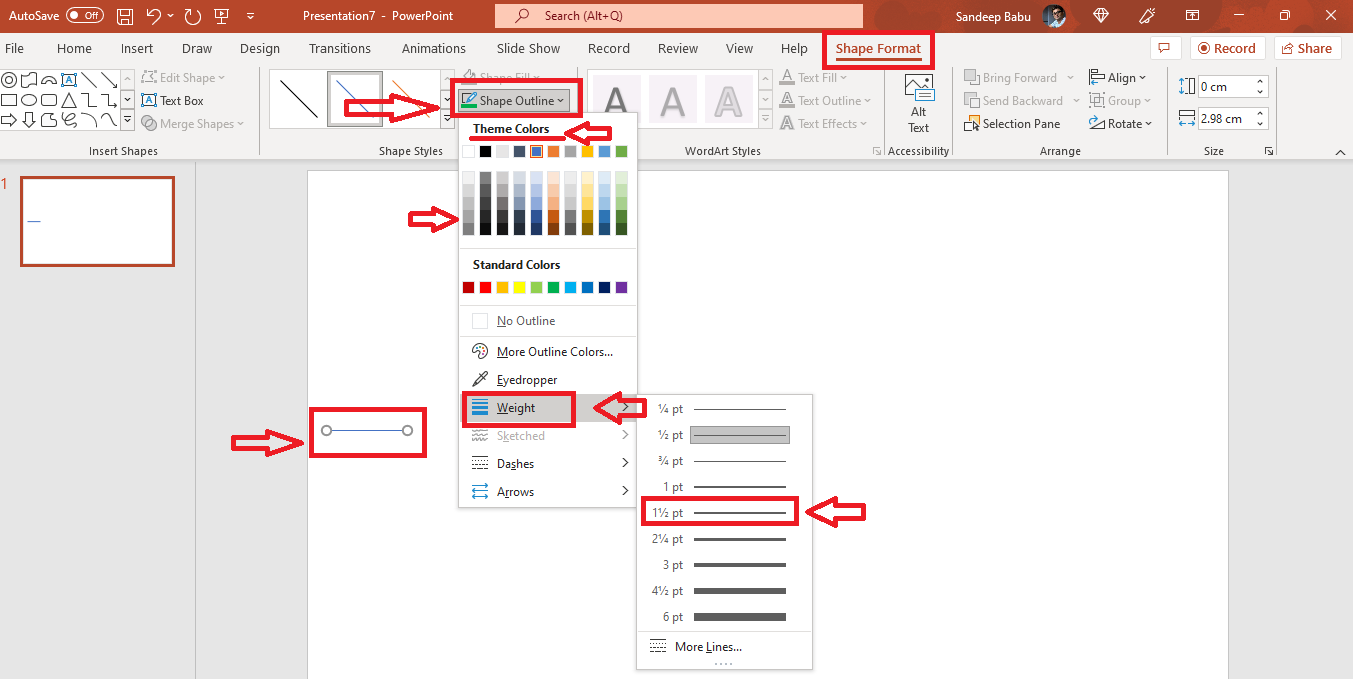Click the Text Box tool
The image size is (1353, 679).
[173, 101]
